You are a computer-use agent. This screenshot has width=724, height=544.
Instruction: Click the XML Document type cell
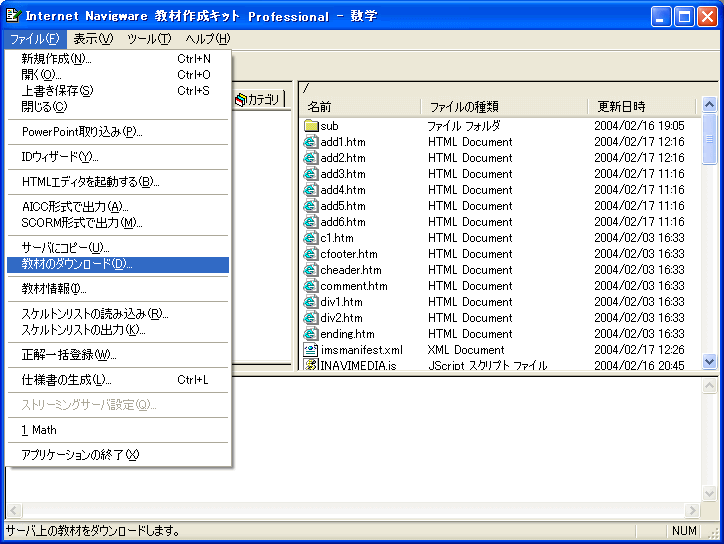[x=466, y=350]
